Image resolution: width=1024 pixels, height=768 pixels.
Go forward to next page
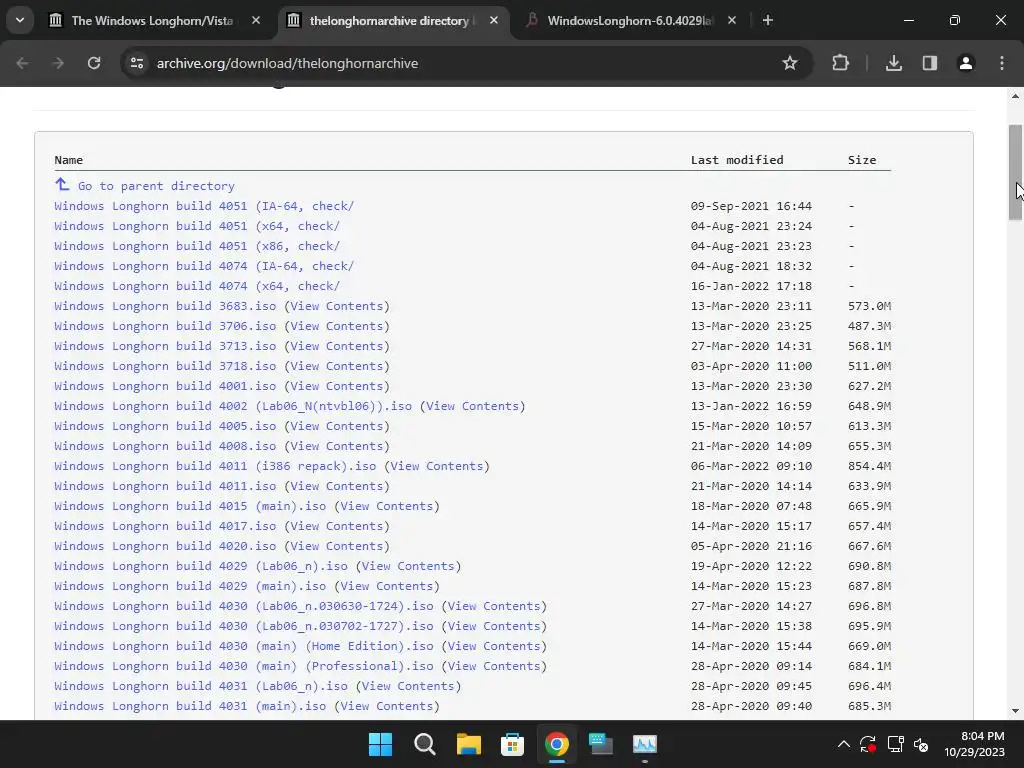point(58,63)
